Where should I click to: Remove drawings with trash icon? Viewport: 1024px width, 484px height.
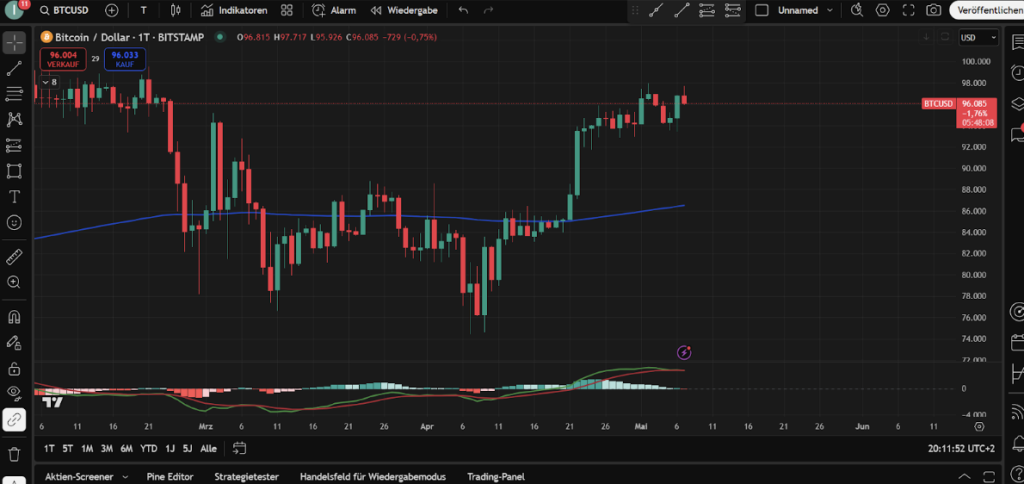pyautogui.click(x=14, y=453)
